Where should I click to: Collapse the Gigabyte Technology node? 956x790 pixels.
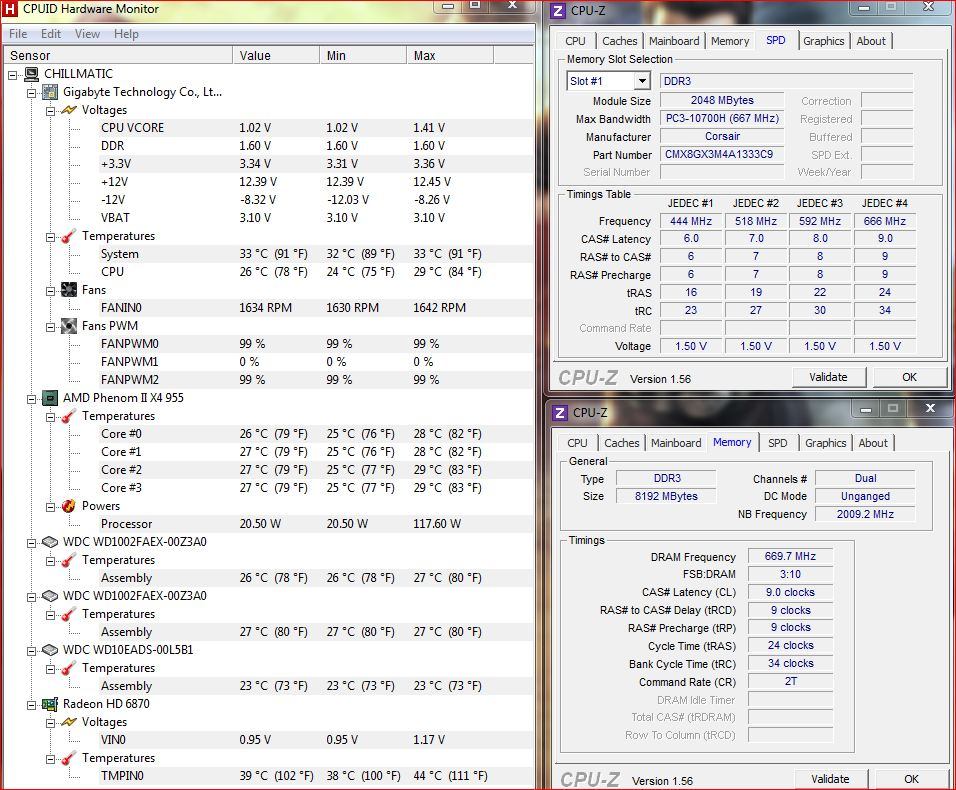coord(32,93)
